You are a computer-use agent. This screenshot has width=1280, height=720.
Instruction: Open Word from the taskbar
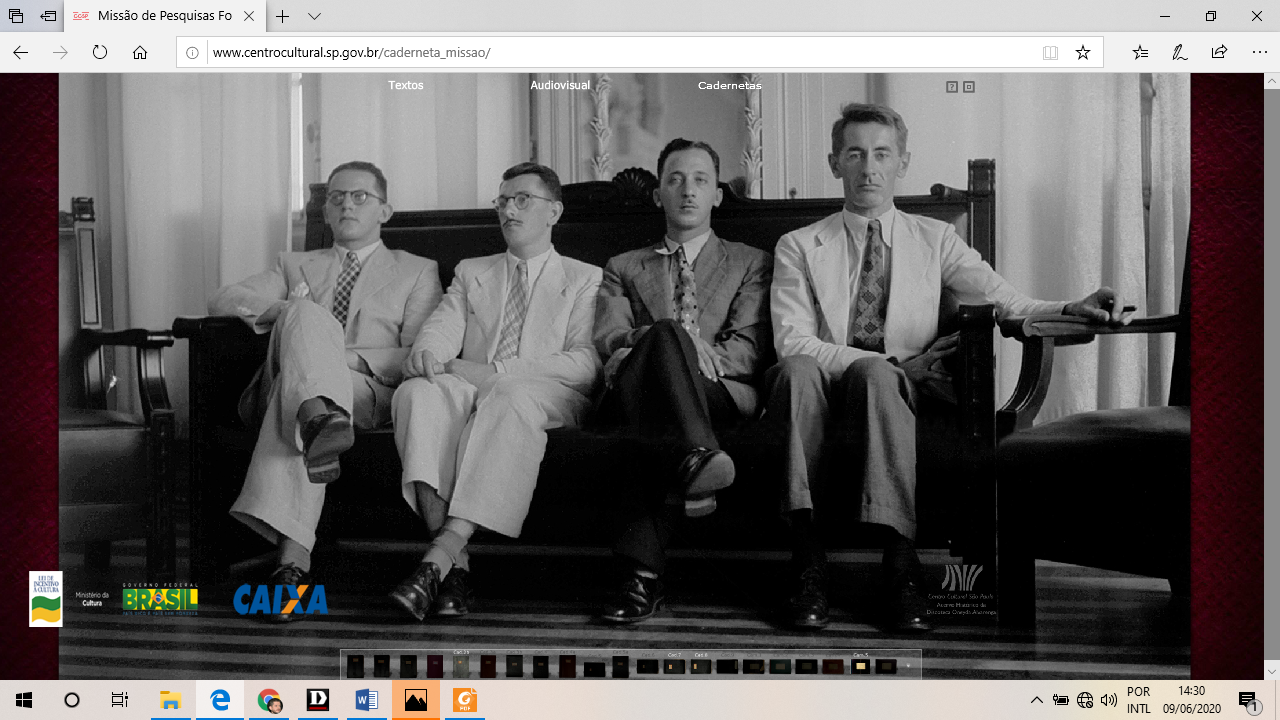367,700
